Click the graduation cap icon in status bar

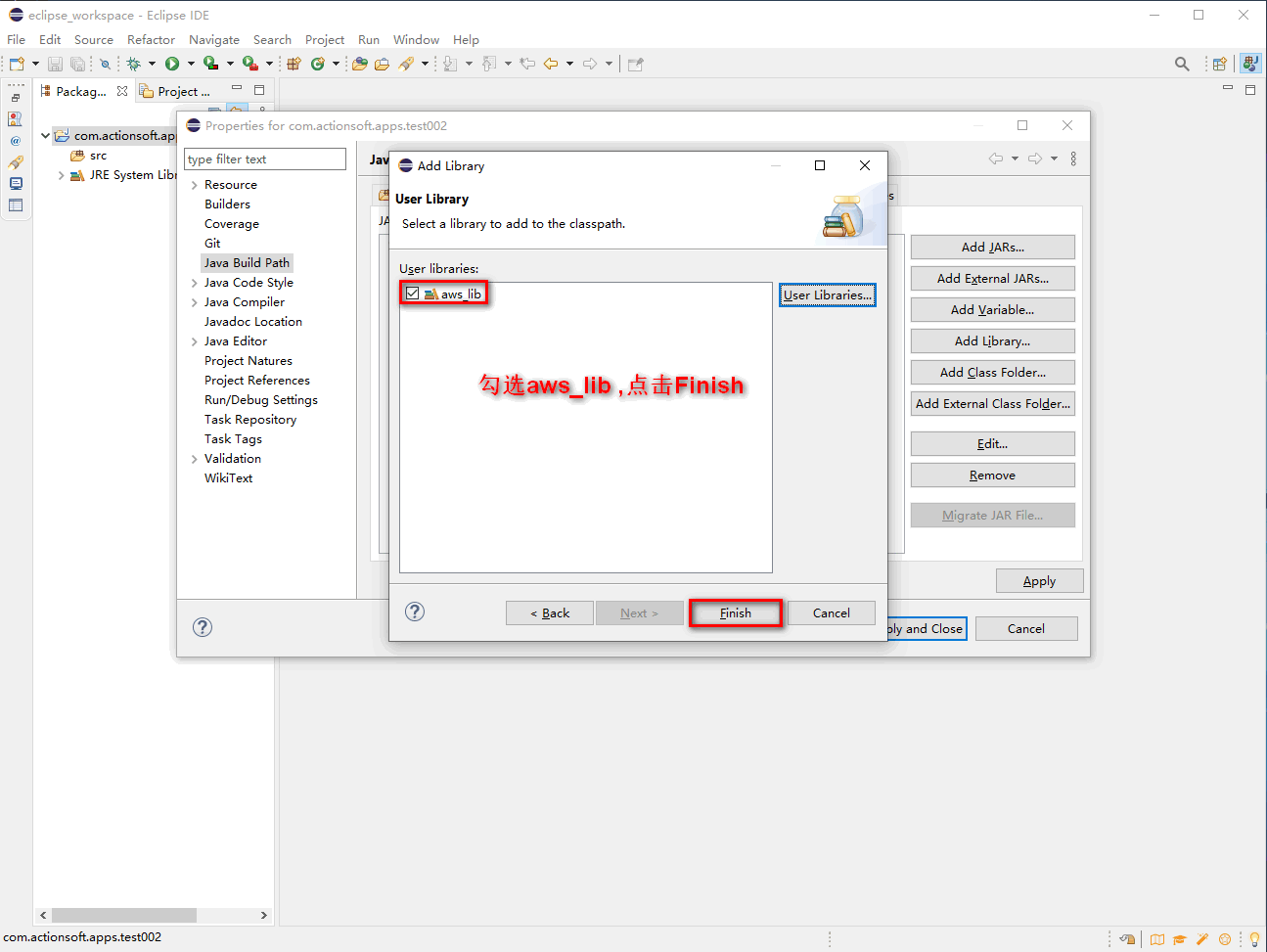tap(1179, 939)
